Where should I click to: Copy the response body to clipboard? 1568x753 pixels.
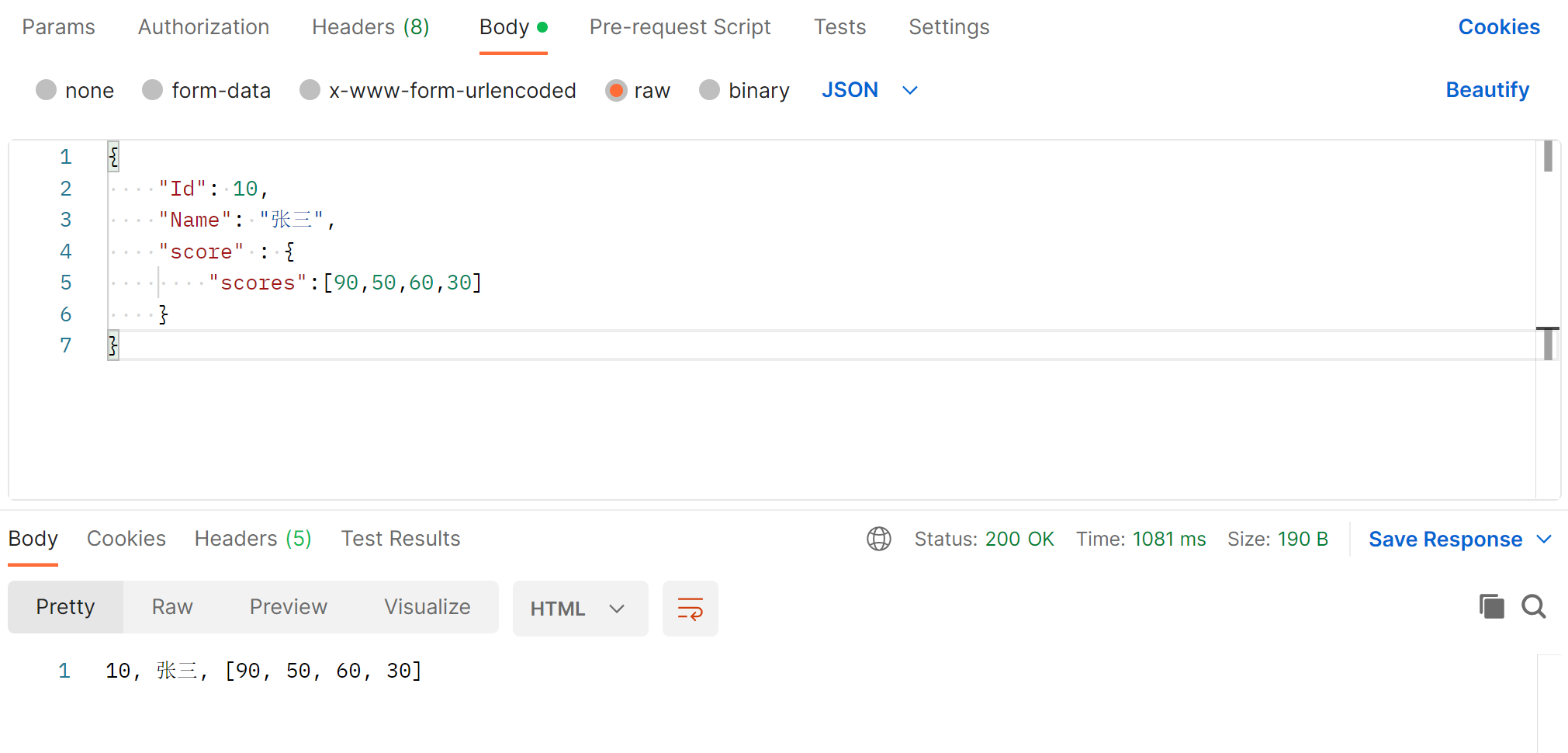pos(1491,606)
